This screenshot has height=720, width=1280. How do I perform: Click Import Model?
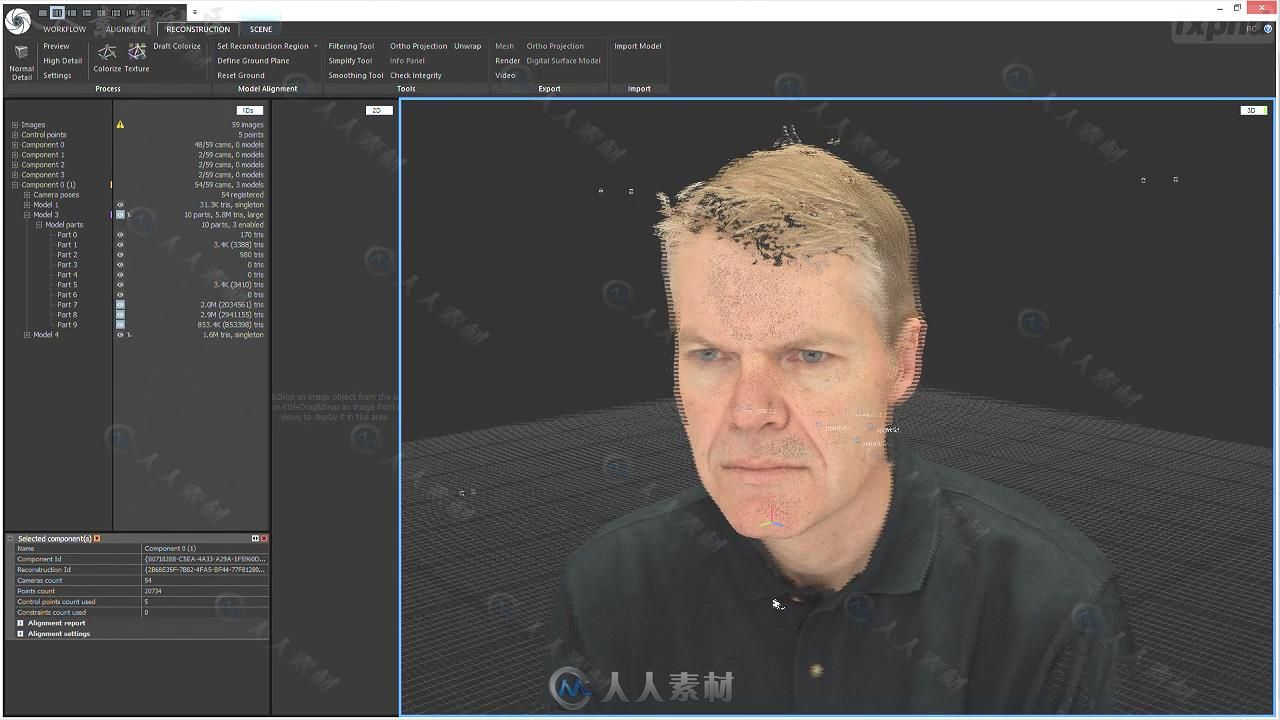pos(638,46)
